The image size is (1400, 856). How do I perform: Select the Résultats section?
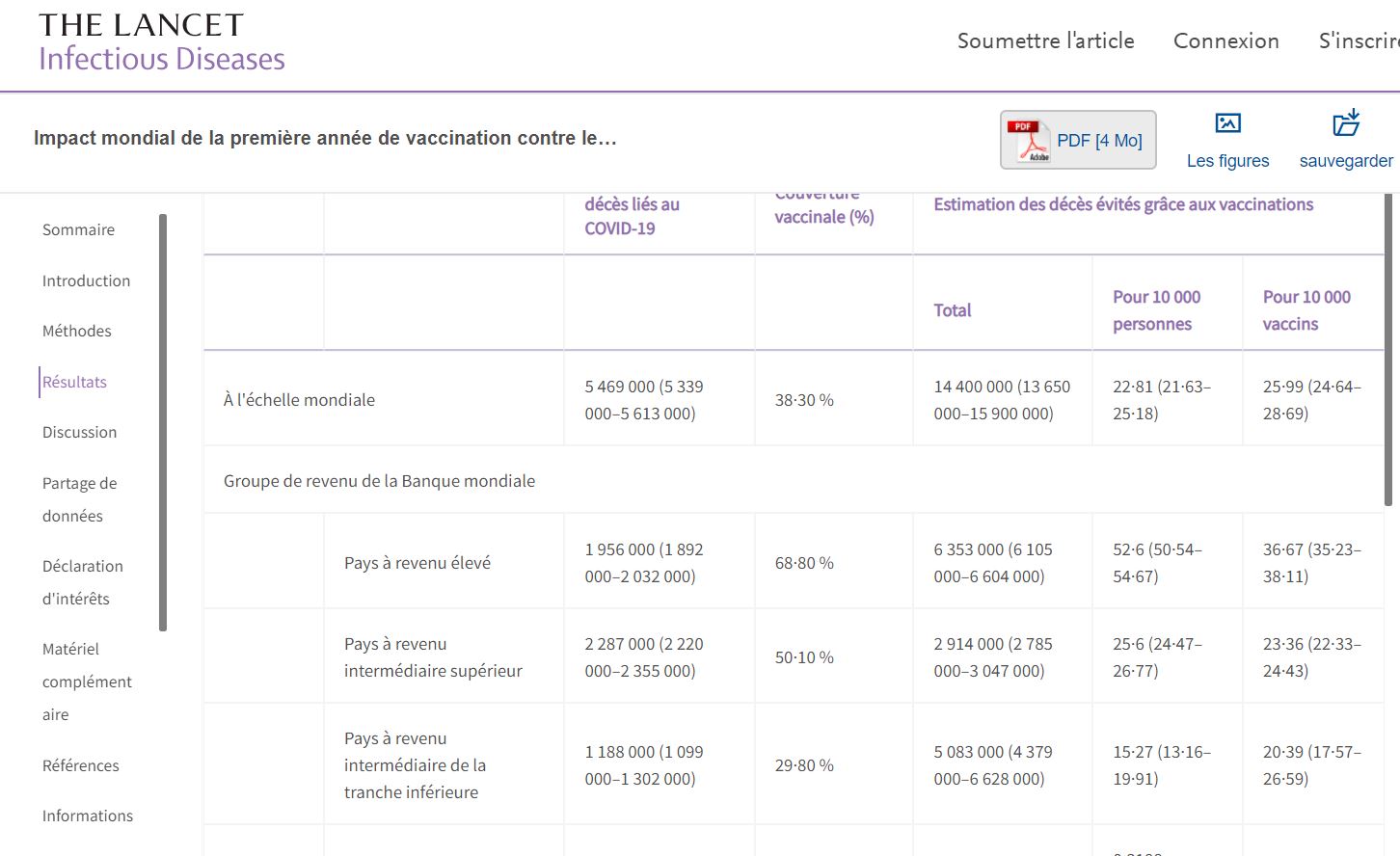74,382
